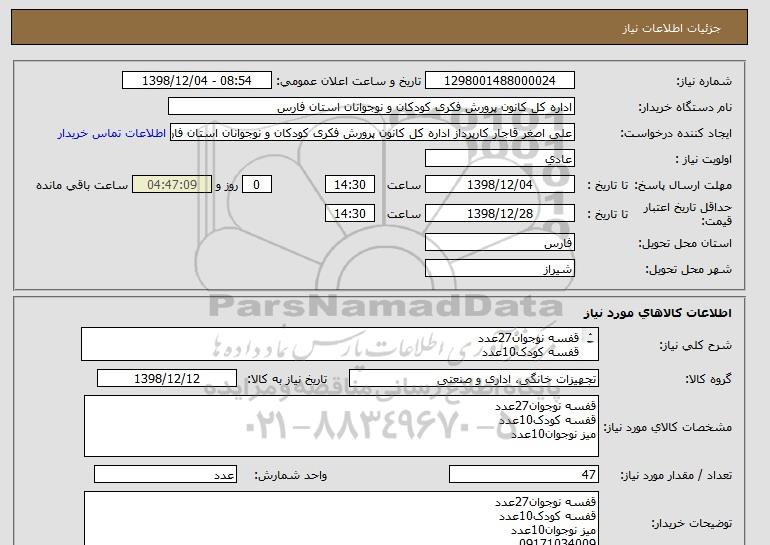Click the تاریخ و ساعت اعلان عمومی label
Viewport: 770px width, 545px height.
pos(349,82)
